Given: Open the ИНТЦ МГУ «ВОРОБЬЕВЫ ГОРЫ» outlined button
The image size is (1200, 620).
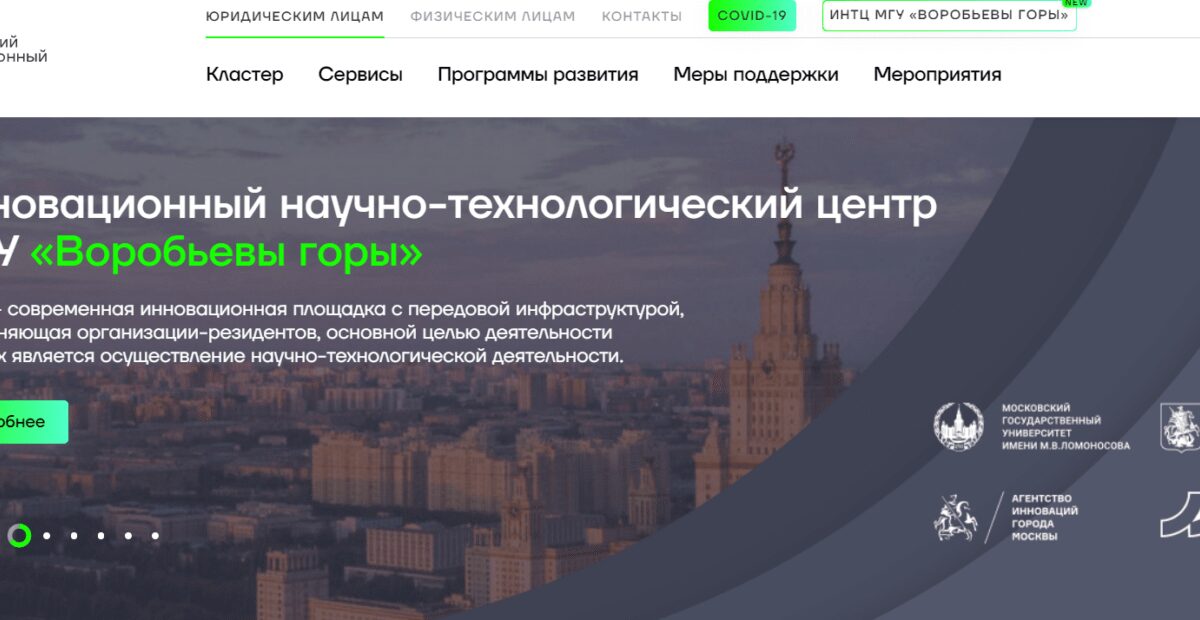Looking at the screenshot, I should (948, 17).
